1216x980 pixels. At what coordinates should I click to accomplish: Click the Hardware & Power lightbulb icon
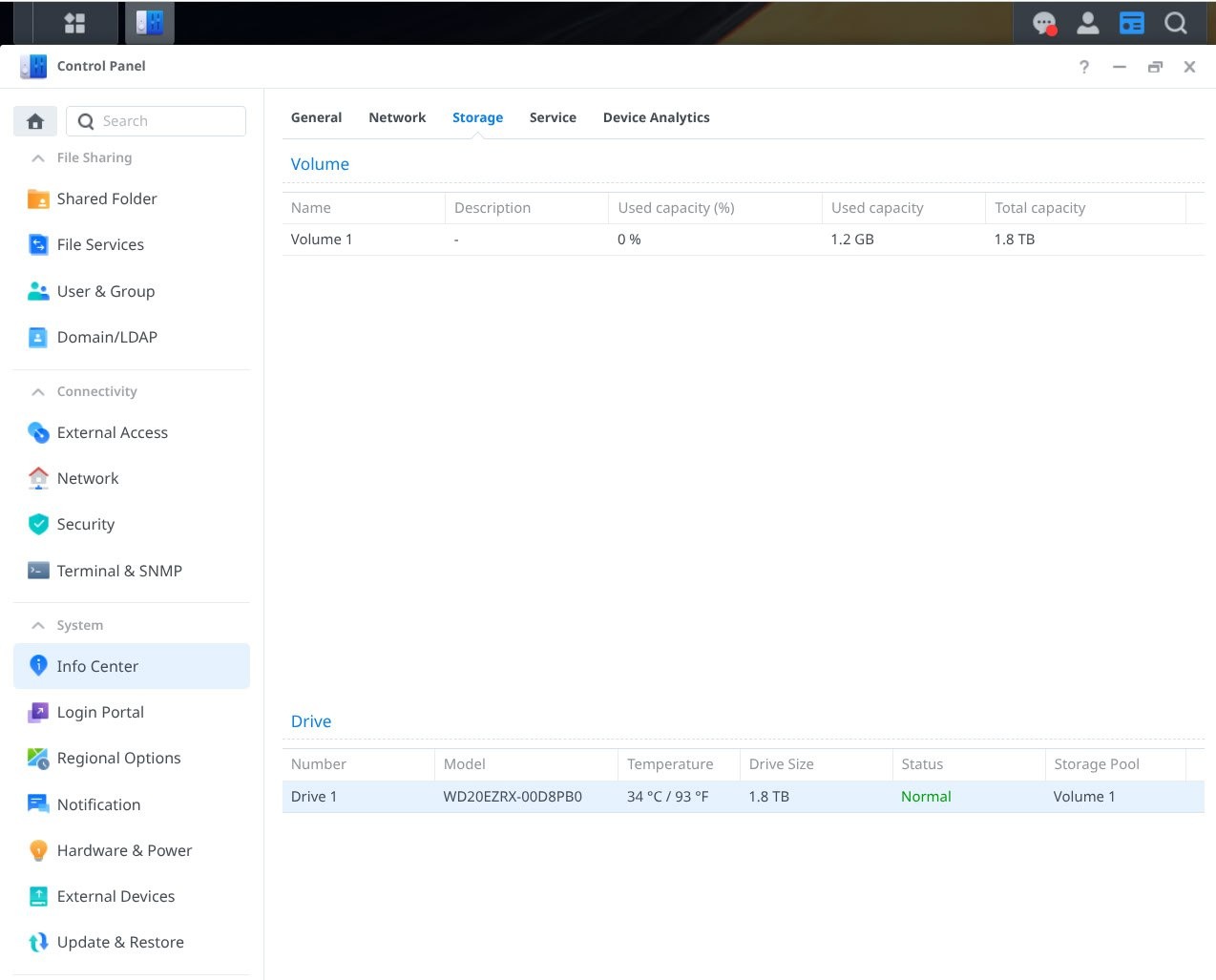(38, 850)
